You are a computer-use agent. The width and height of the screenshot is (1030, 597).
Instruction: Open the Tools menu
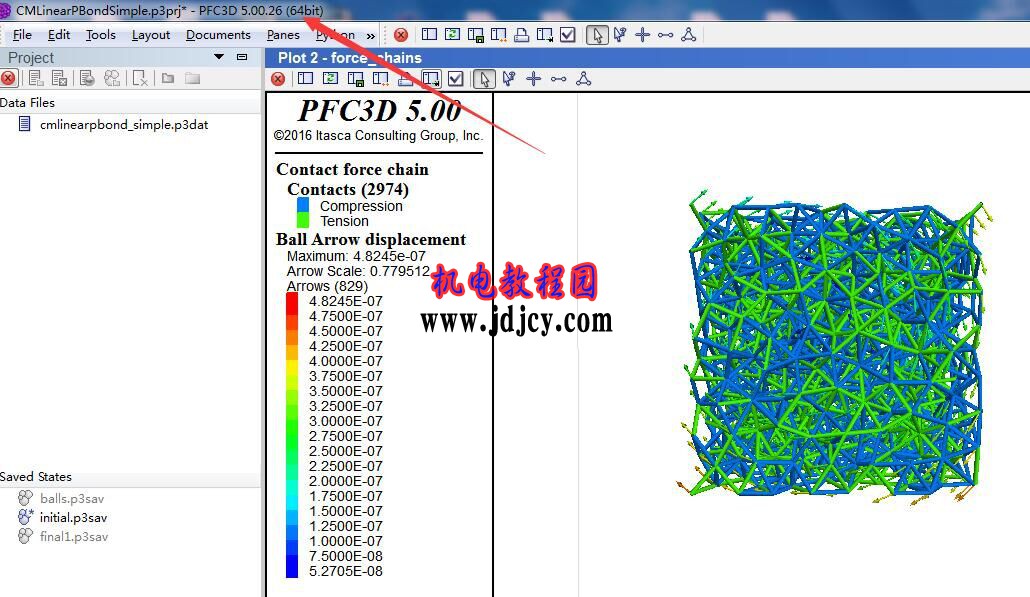pos(101,35)
